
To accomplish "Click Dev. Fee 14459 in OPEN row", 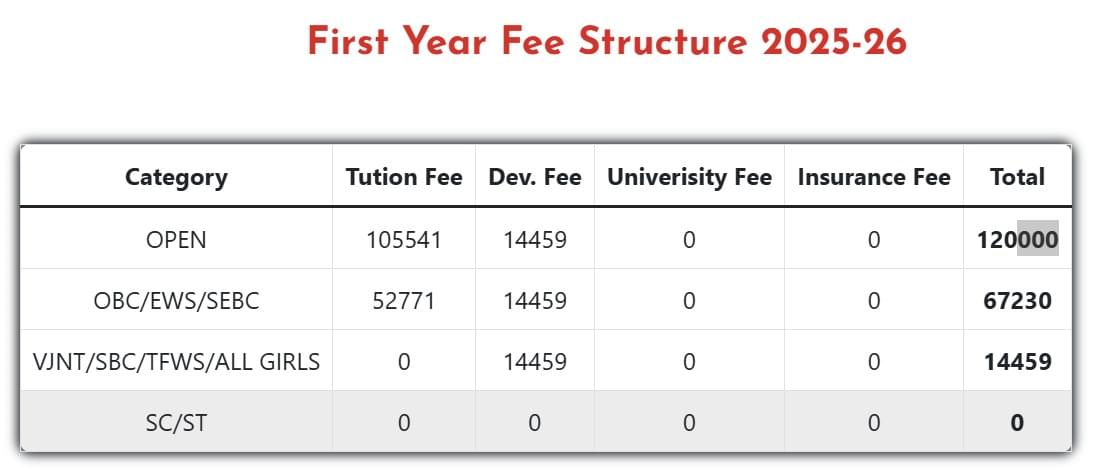I will 535,239.
